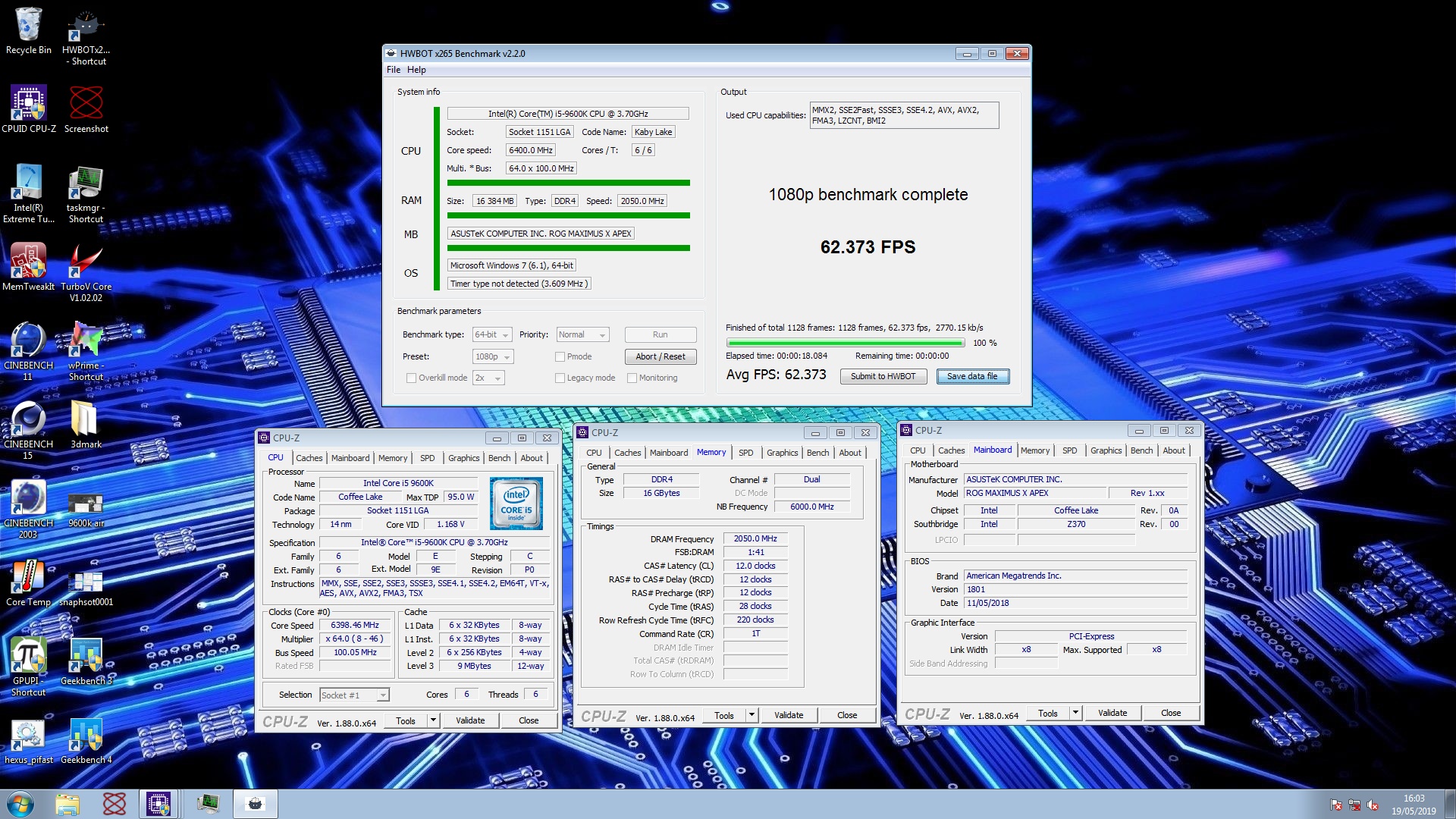
Task: Open wPrime Shortcut desktop icon
Action: (x=86, y=352)
